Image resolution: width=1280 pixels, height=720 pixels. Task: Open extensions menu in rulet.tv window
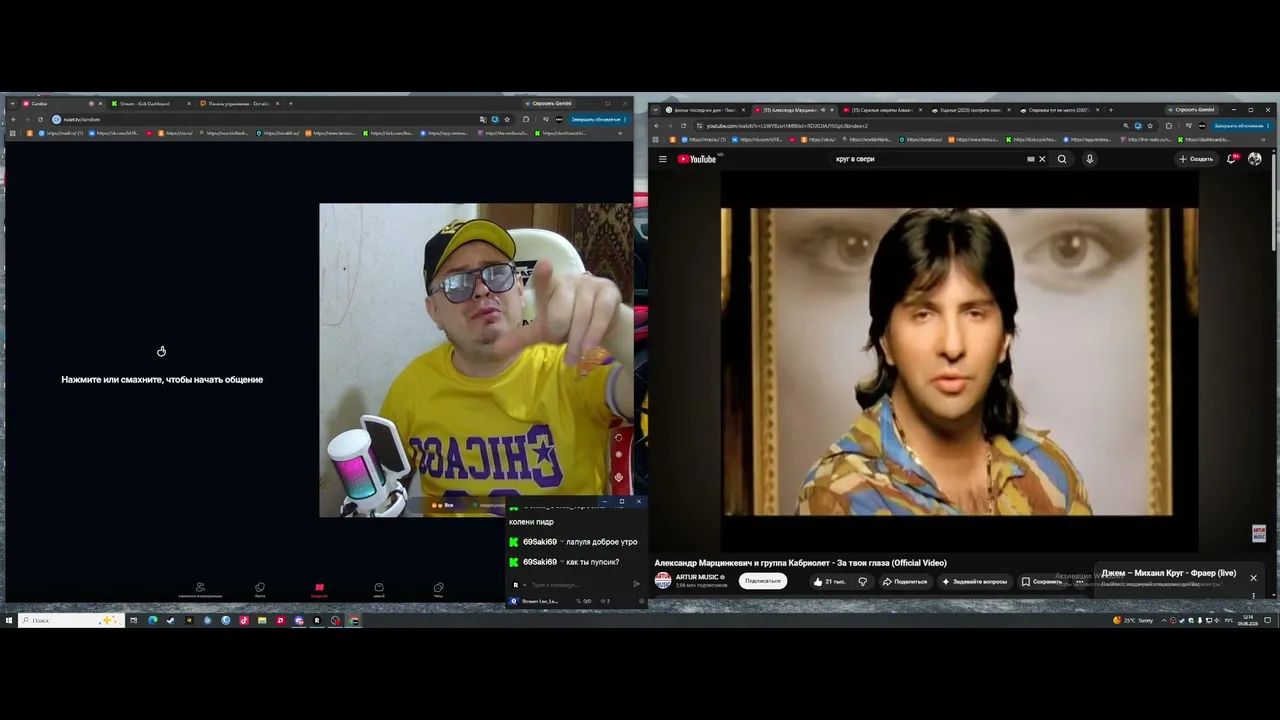click(x=526, y=119)
